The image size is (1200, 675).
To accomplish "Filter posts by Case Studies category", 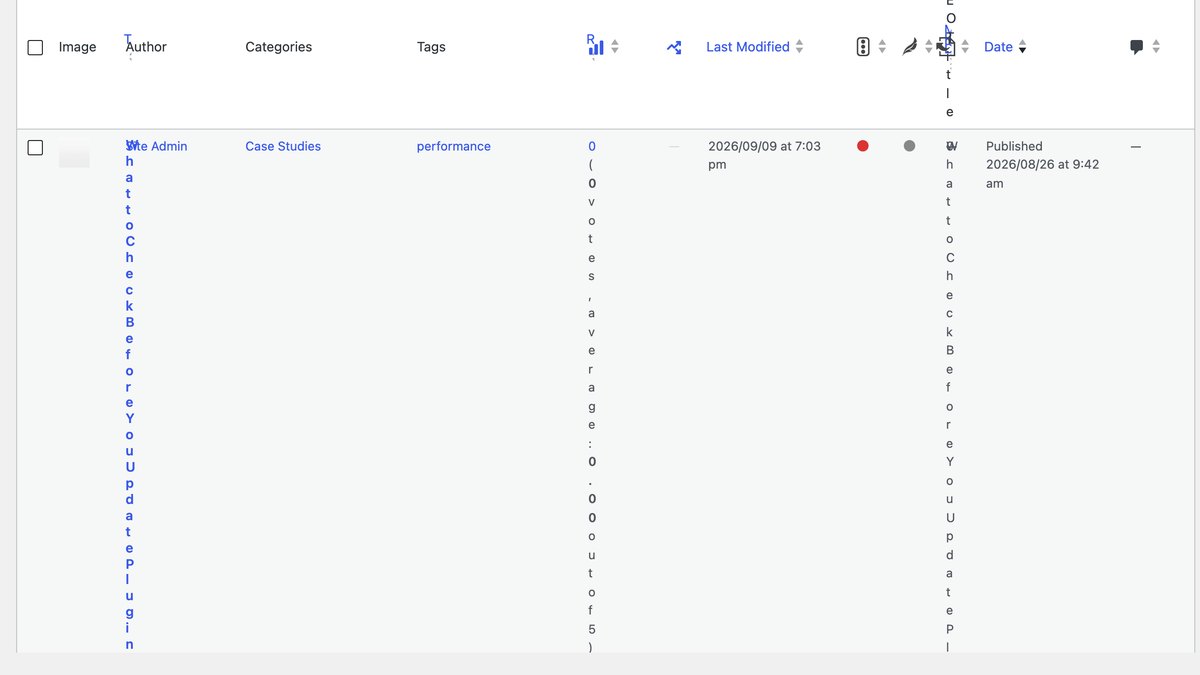I will coord(283,146).
